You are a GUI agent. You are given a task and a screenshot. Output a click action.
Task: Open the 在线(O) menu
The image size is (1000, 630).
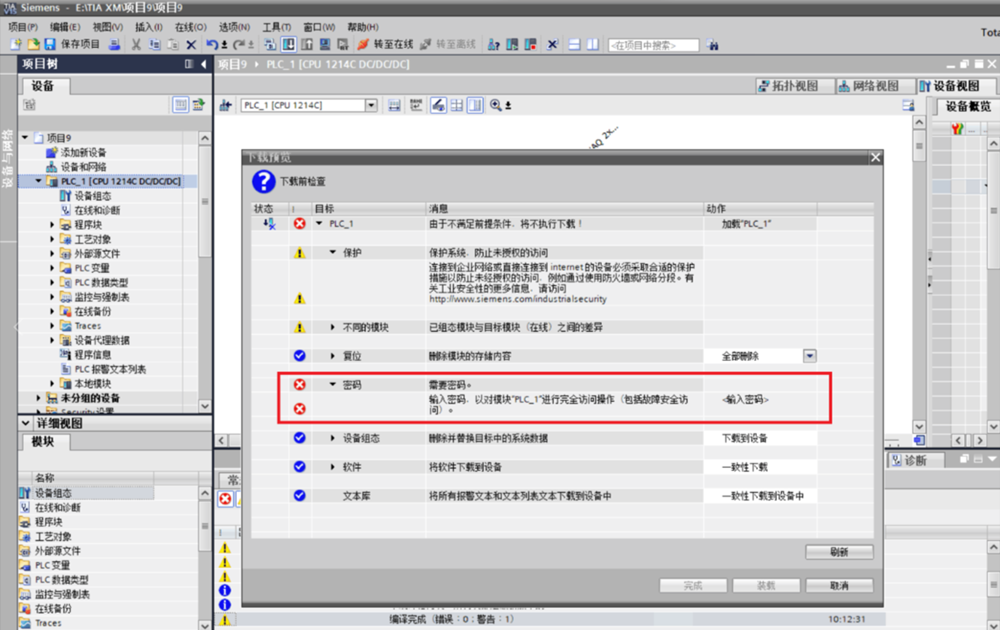pyautogui.click(x=190, y=27)
